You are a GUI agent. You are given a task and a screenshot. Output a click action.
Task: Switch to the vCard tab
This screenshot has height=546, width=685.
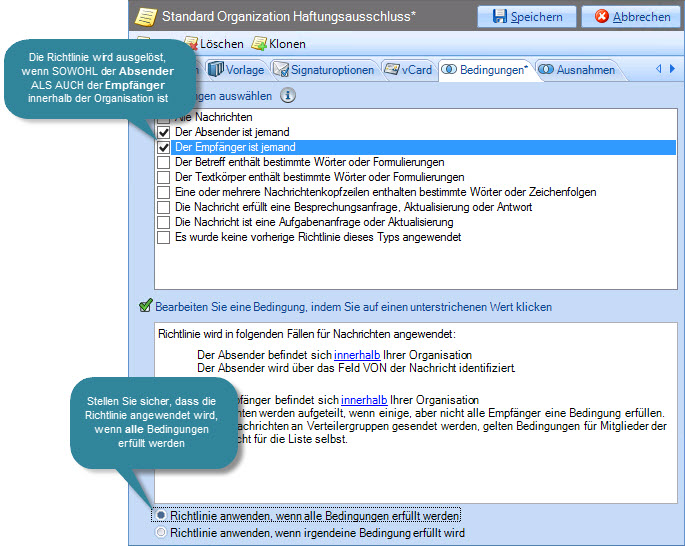(409, 70)
